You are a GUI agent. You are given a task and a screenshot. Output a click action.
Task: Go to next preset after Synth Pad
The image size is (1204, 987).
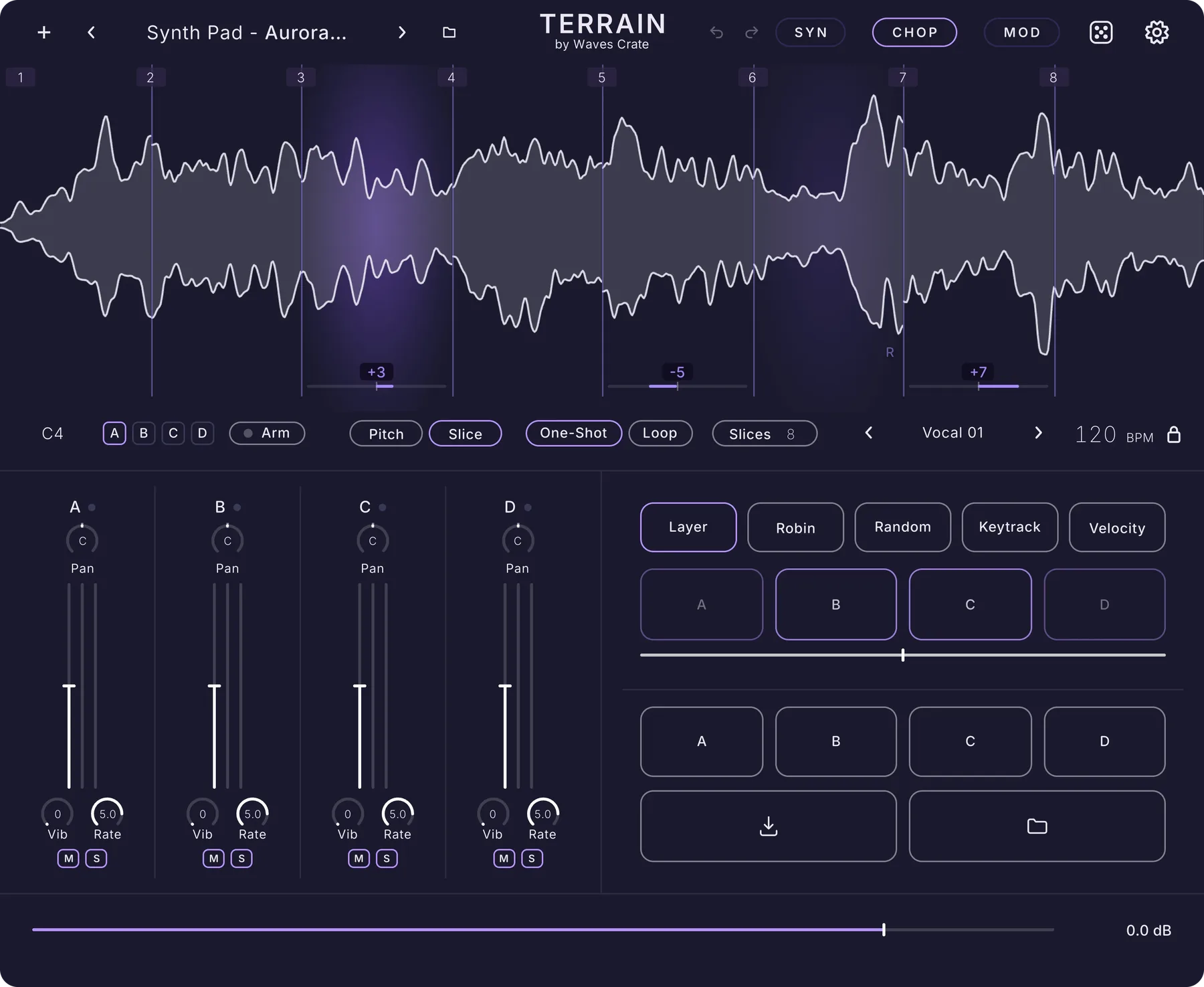tap(401, 32)
